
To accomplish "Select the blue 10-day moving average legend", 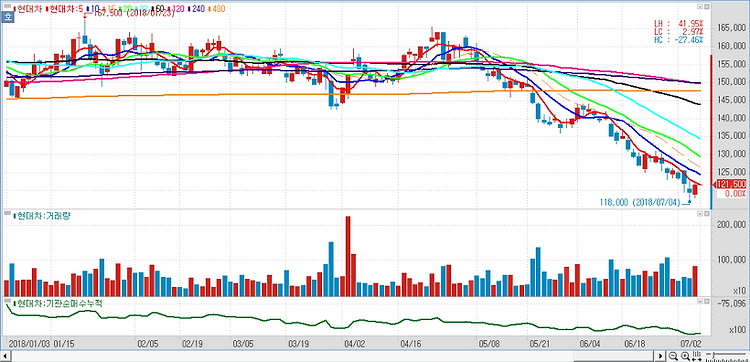I will click(93, 9).
